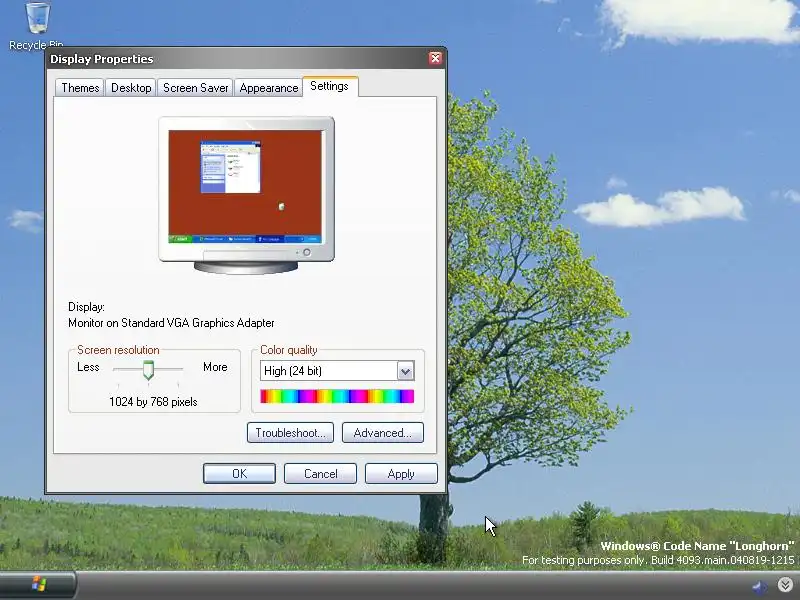Viewport: 800px width, 600px height.
Task: Click the 'More' resolution label
Action: click(x=215, y=367)
